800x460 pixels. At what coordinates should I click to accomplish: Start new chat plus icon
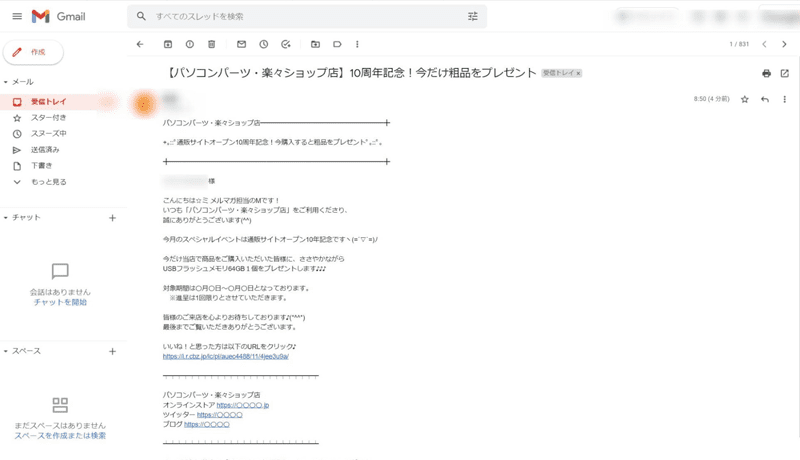[112, 218]
